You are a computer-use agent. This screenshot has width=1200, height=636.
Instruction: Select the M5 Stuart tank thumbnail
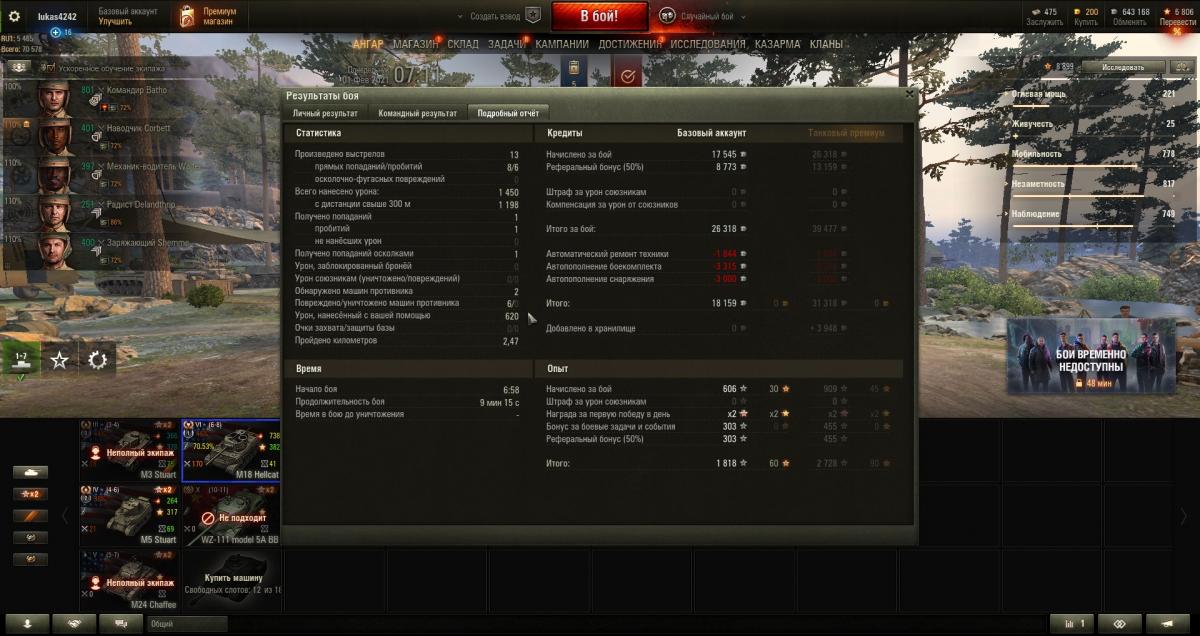(x=129, y=515)
